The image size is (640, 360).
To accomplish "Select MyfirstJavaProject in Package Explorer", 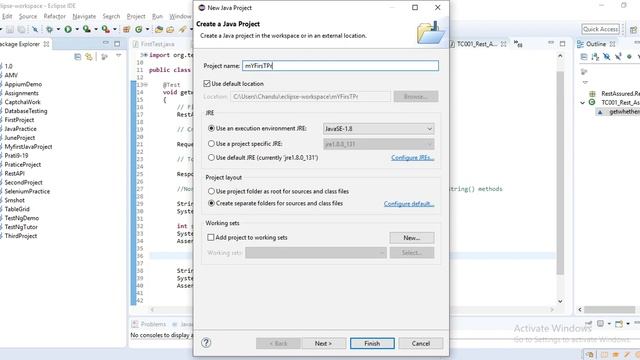I will 28,147.
